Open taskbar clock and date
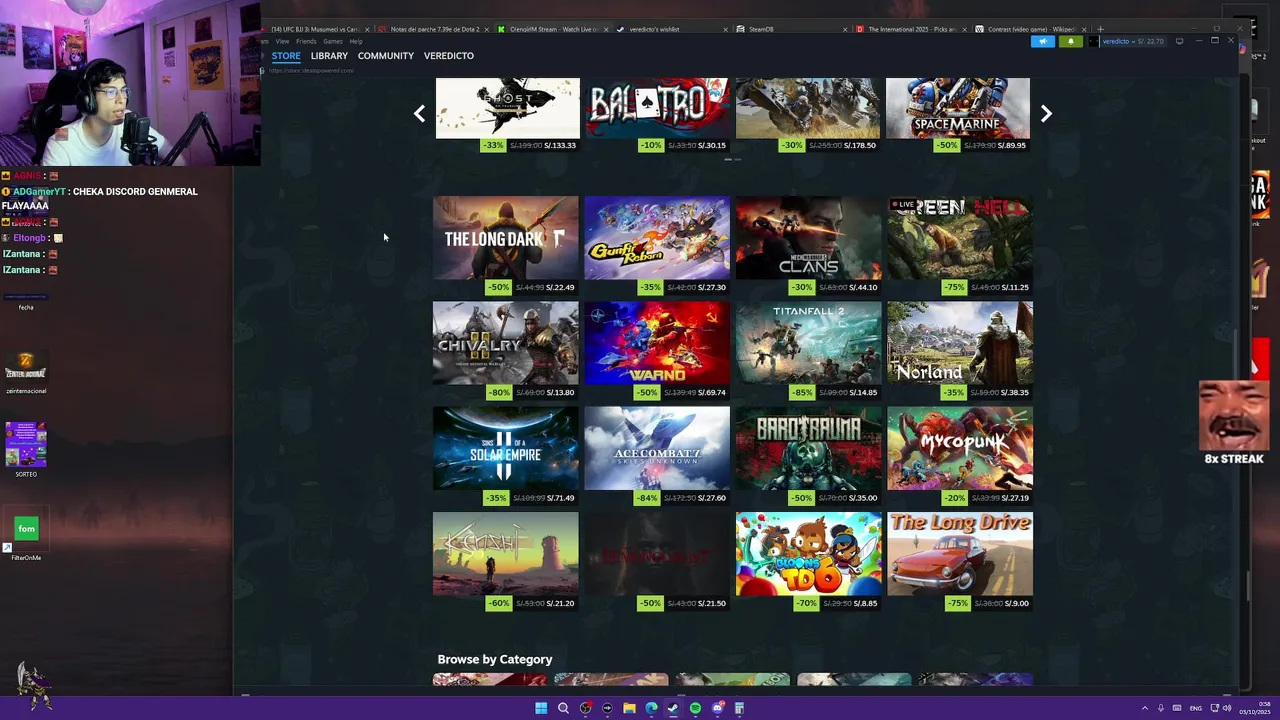1280x720 pixels. [1254, 708]
